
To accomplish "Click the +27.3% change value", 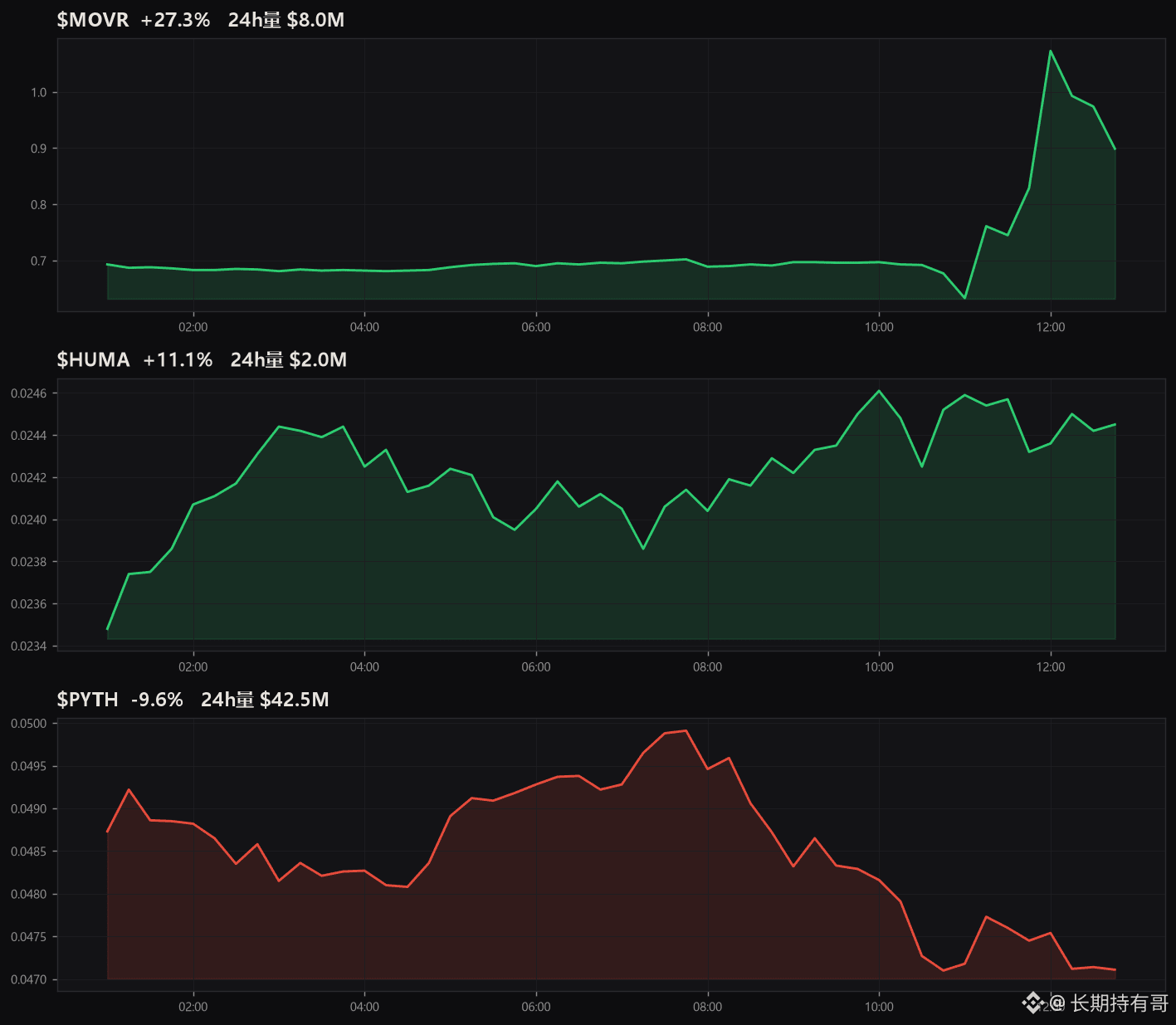I will coord(175,20).
